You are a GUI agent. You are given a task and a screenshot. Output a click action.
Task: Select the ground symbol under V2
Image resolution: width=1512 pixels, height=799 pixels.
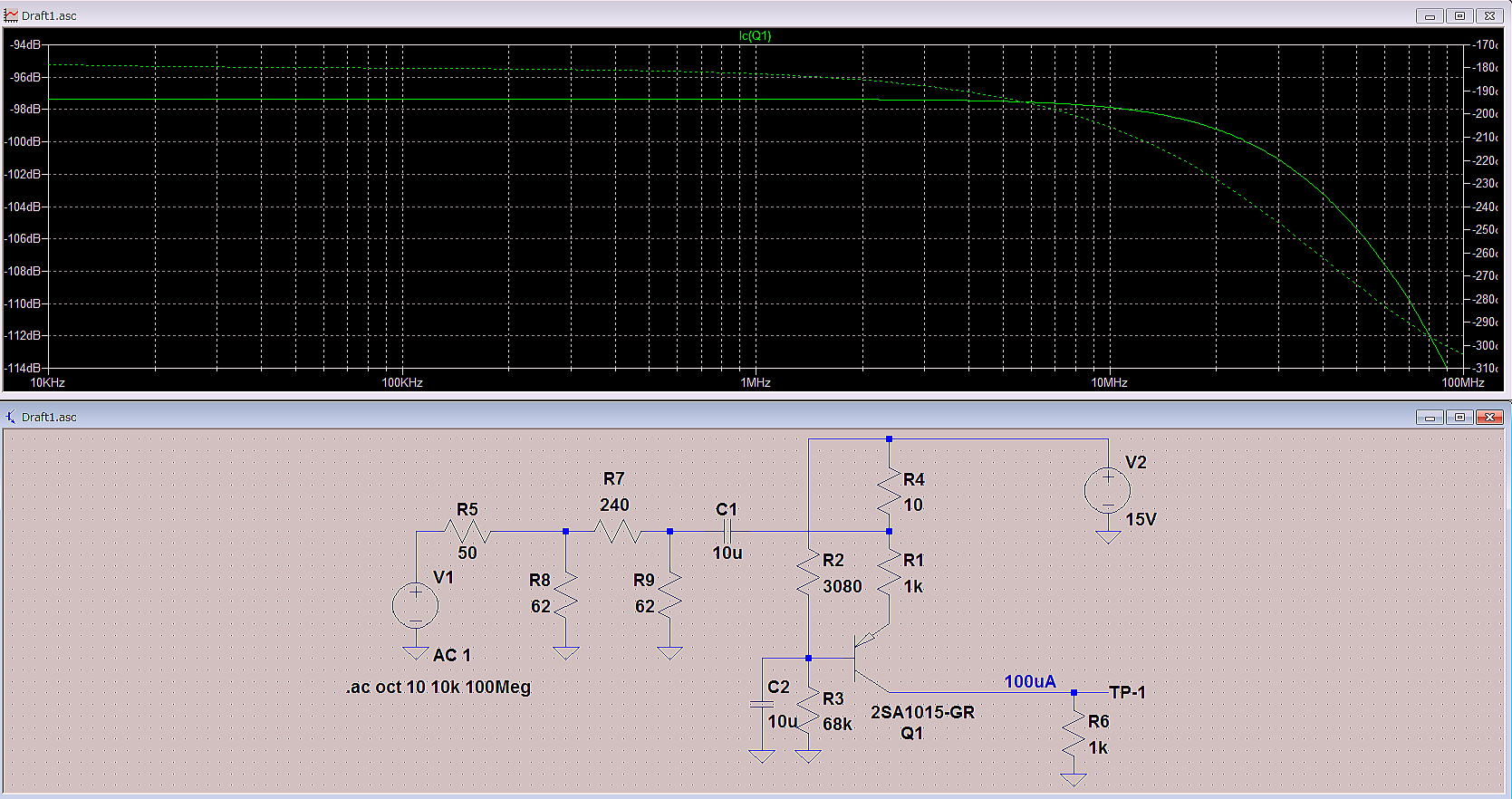tap(1107, 537)
